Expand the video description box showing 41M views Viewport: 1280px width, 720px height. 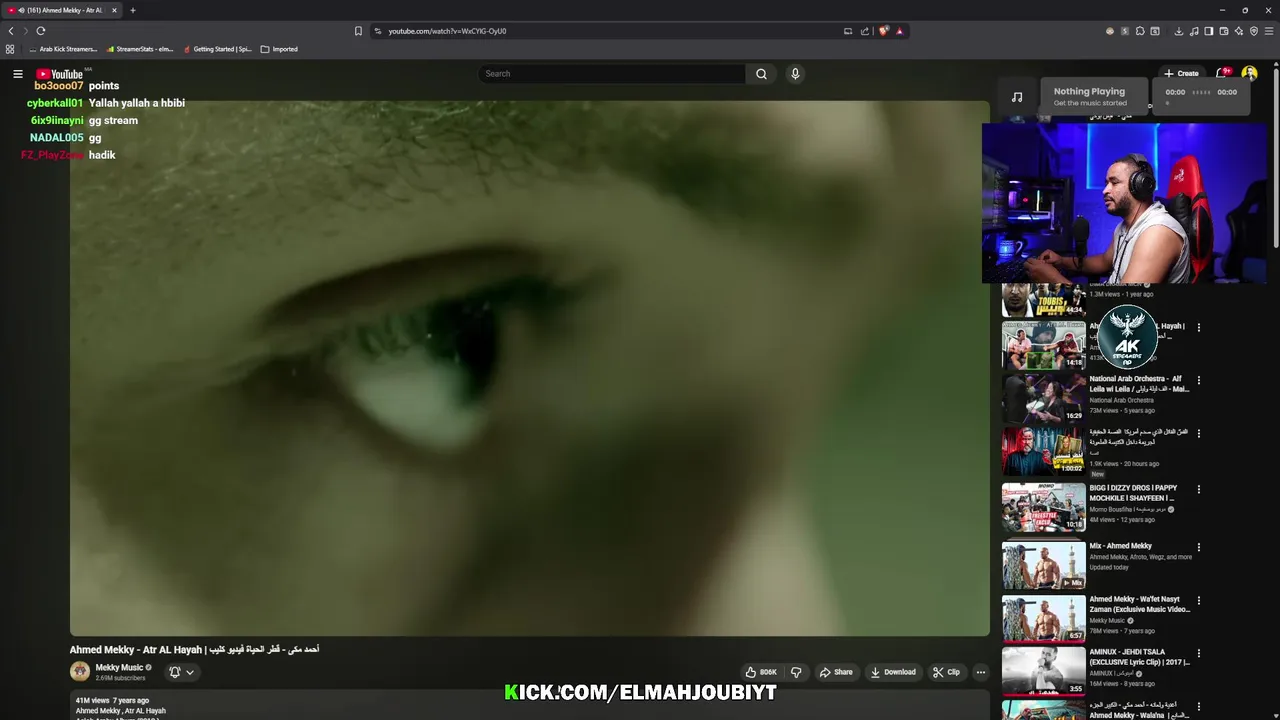click(530, 706)
